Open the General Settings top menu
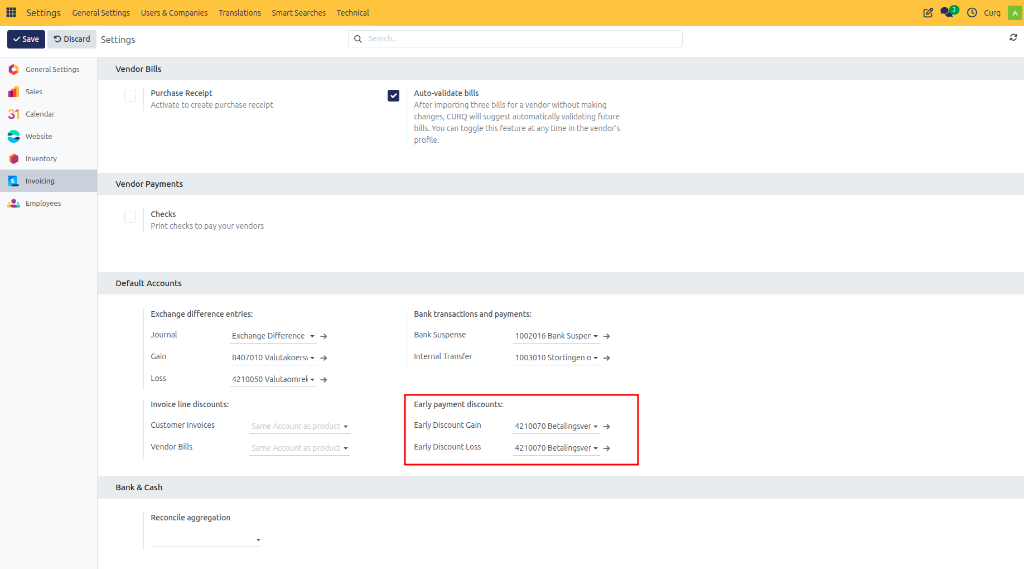The height and width of the screenshot is (569, 1024). [x=101, y=12]
